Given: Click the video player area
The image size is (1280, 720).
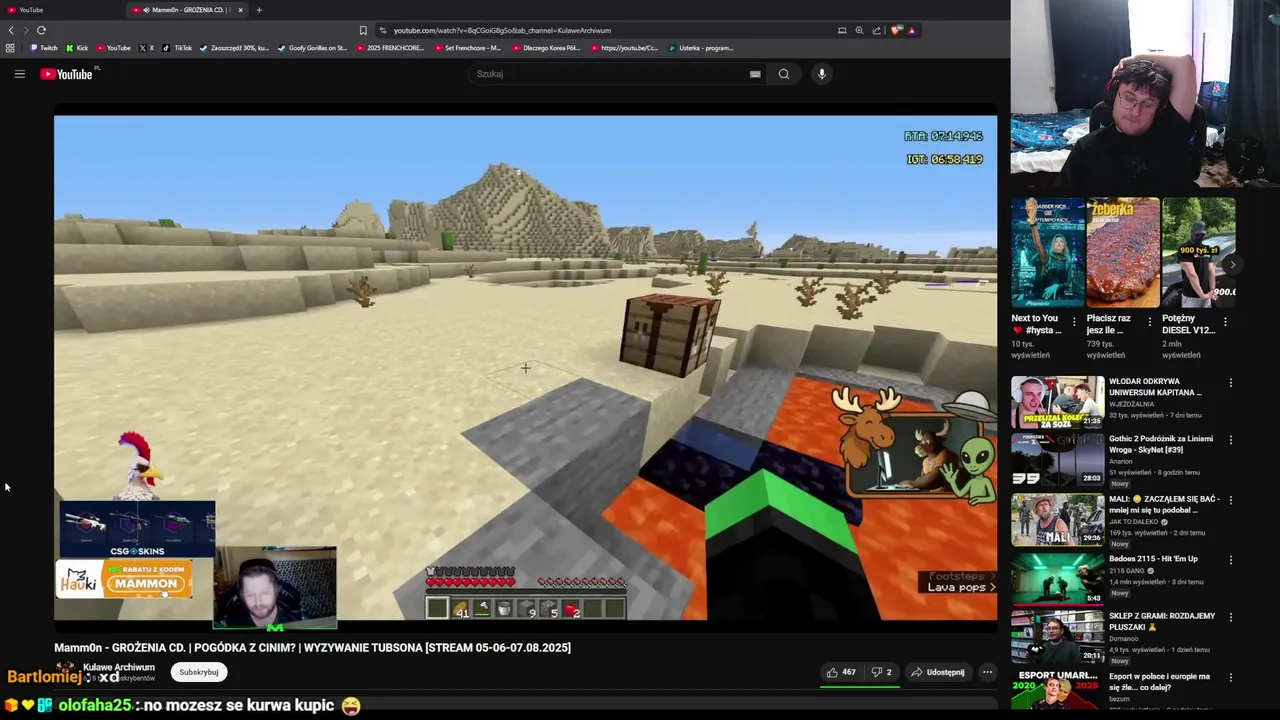Looking at the screenshot, I should (525, 368).
